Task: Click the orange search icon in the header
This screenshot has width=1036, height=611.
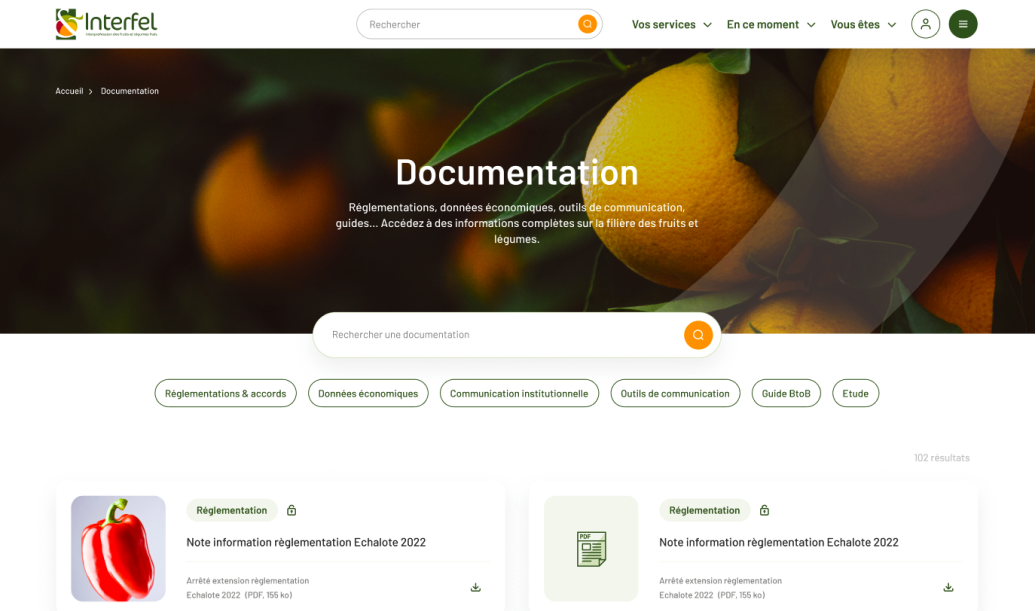Action: [x=587, y=24]
